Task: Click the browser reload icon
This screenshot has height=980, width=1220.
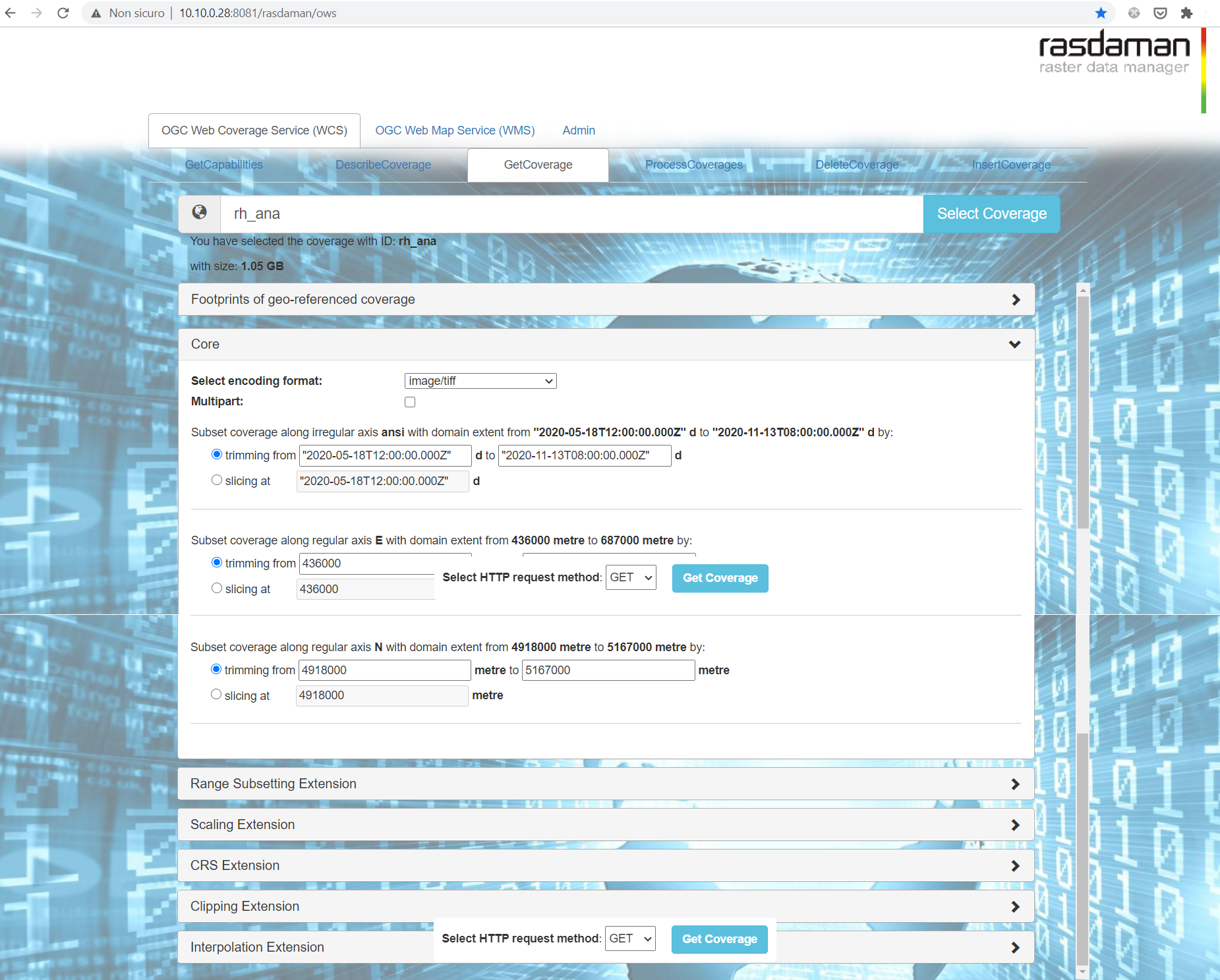Action: tap(63, 13)
